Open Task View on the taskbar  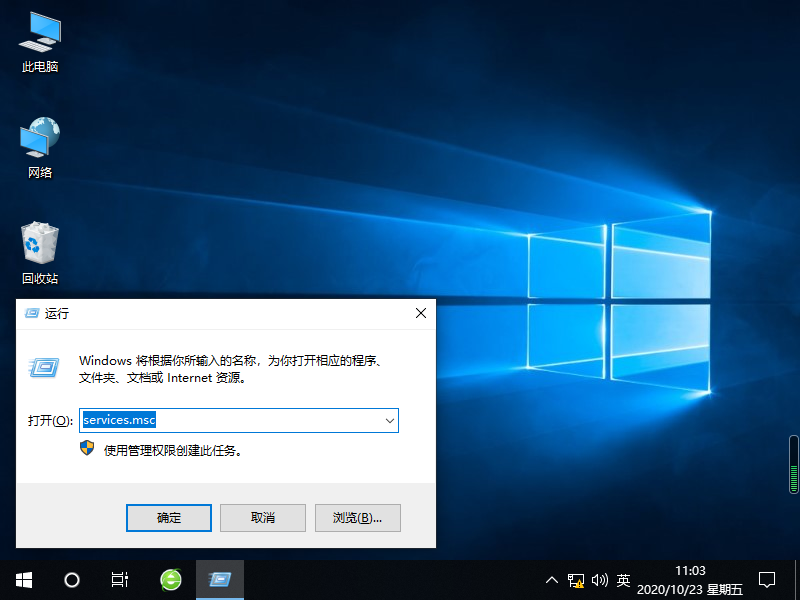119,580
